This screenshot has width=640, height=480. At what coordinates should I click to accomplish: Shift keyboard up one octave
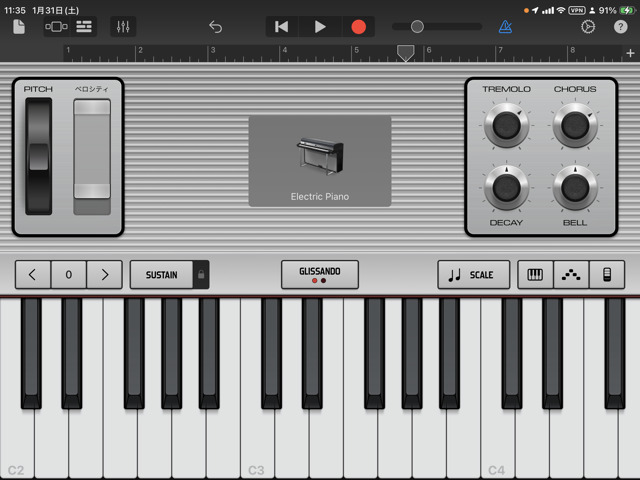click(104, 274)
